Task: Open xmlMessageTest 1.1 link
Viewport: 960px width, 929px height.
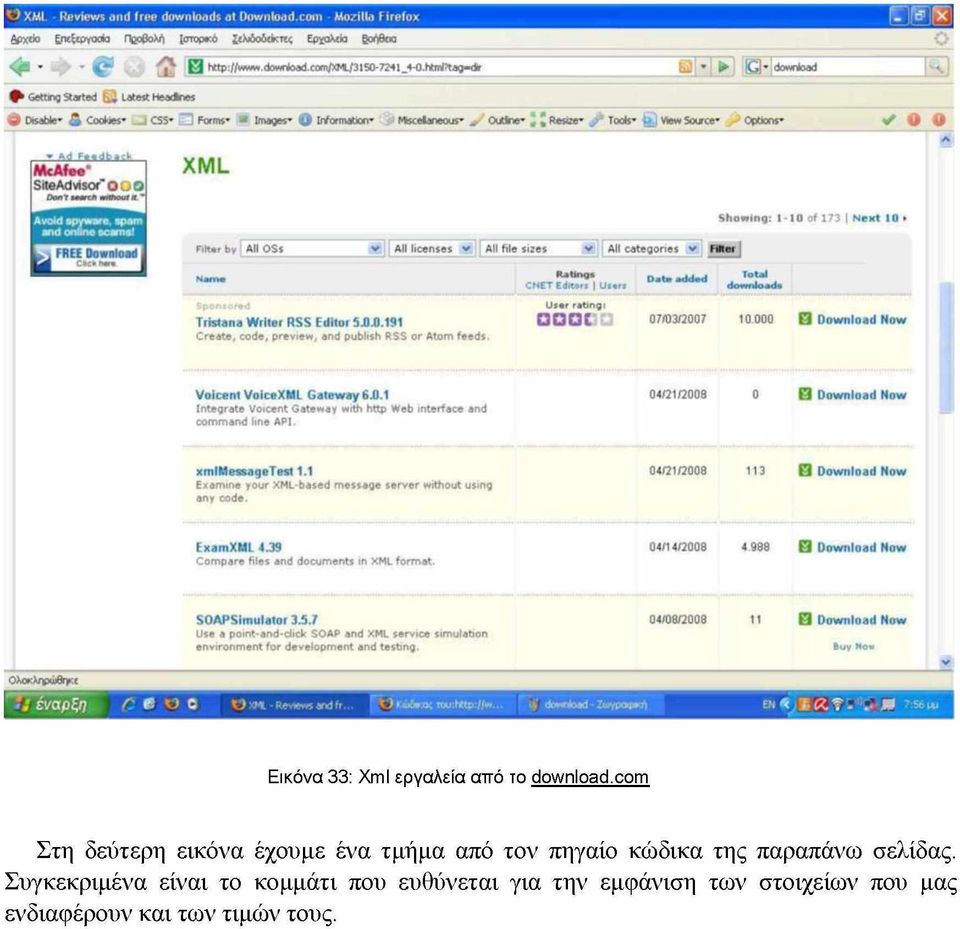Action: point(254,471)
